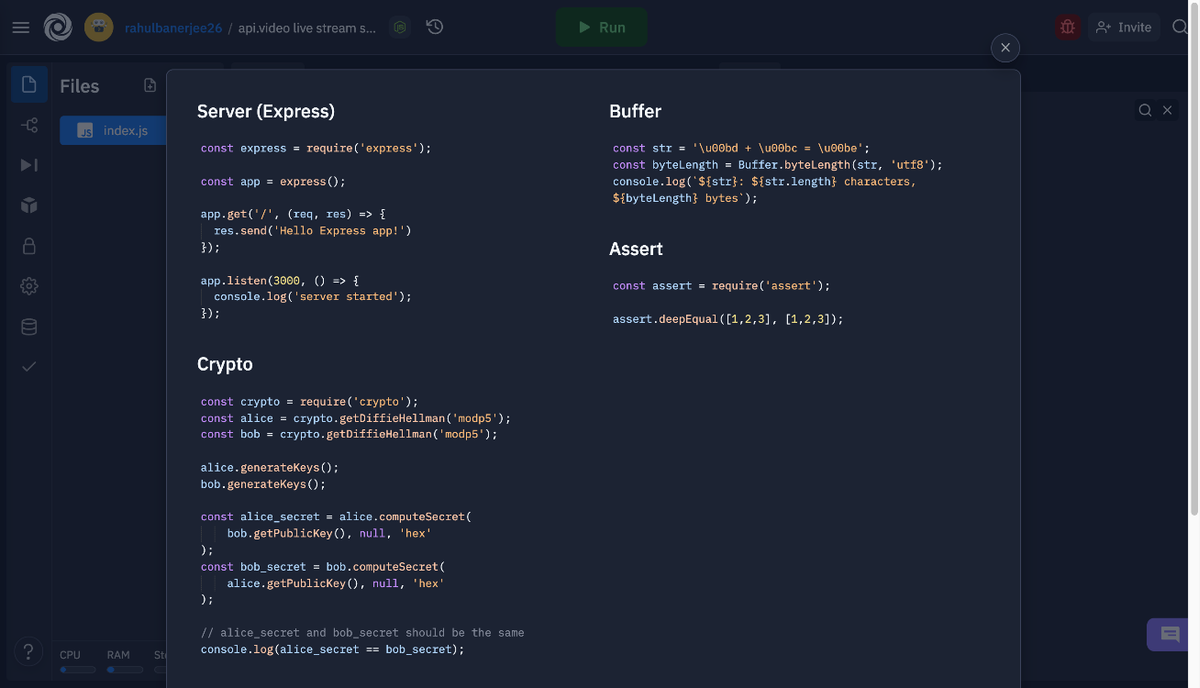Open the Database panel icon
Viewport: 1200px width, 688px height.
[28, 325]
